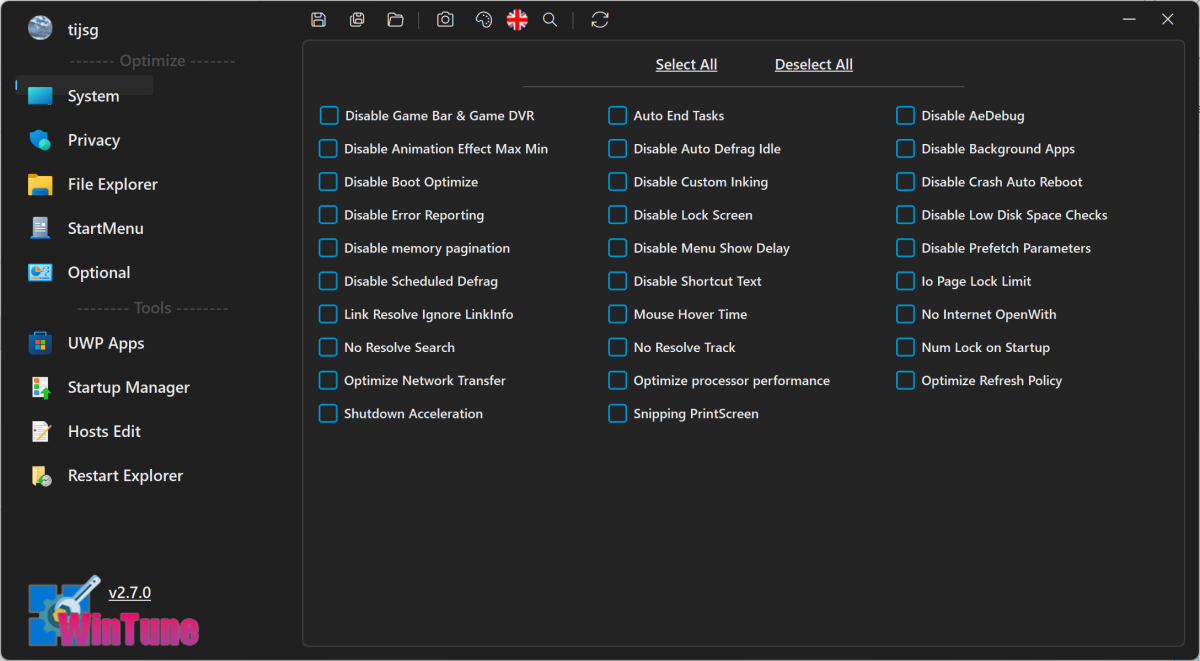This screenshot has width=1200, height=661.
Task: Open the theme palette icon
Action: tap(484, 20)
